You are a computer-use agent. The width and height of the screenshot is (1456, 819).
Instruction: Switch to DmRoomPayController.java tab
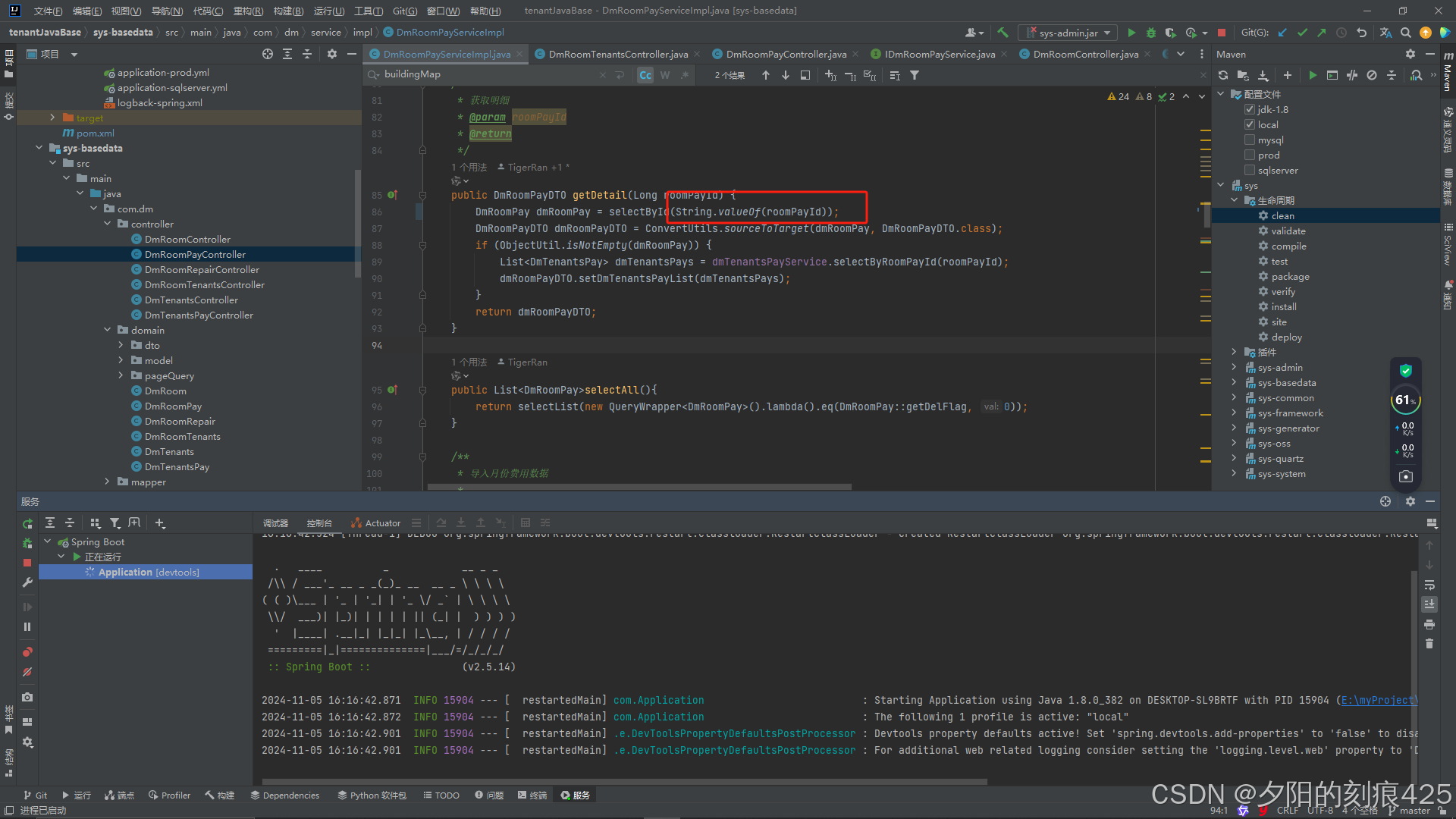pyautogui.click(x=786, y=55)
